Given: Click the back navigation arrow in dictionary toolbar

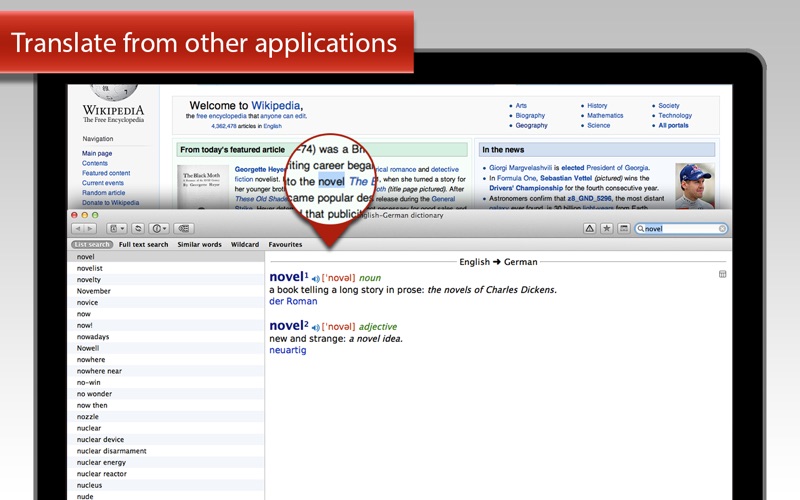Looking at the screenshot, I should pos(77,229).
